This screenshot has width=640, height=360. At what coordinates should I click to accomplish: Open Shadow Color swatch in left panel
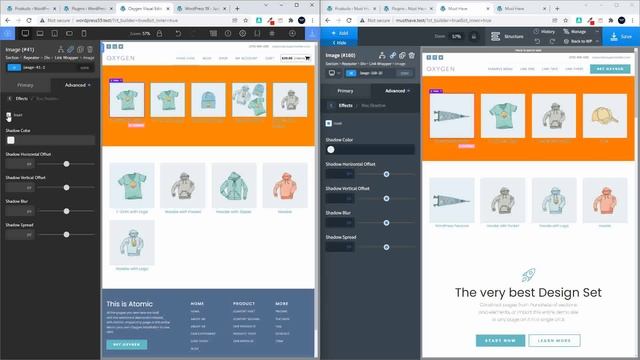pyautogui.click(x=11, y=140)
